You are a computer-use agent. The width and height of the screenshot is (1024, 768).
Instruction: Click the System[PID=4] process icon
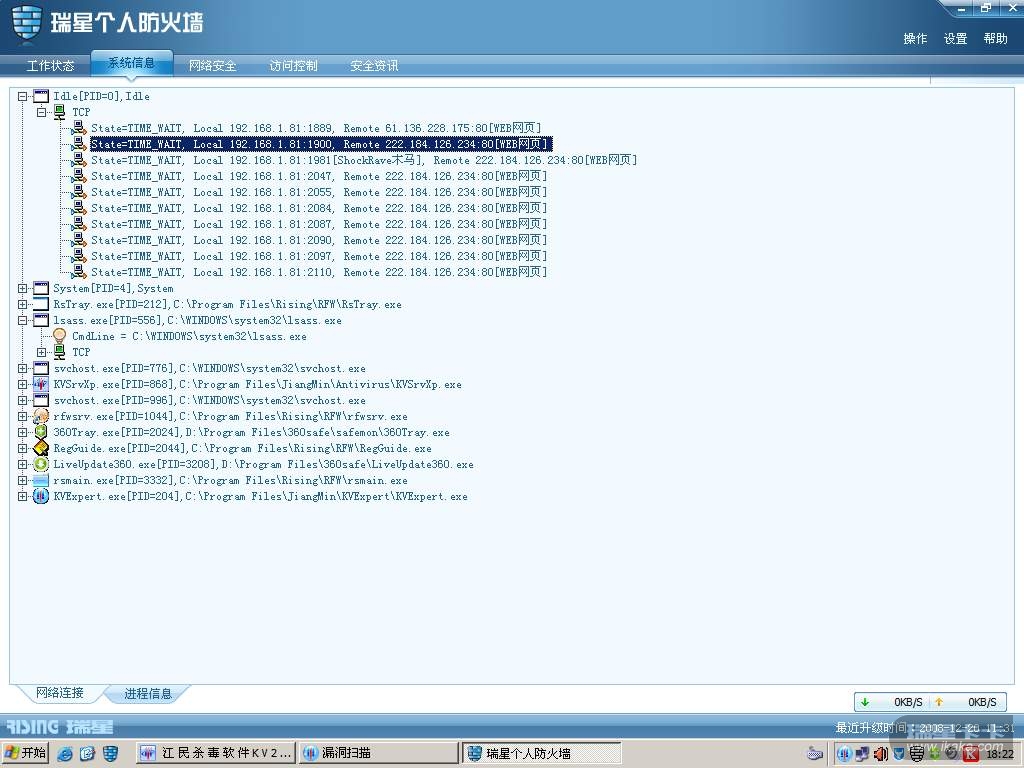pos(41,288)
